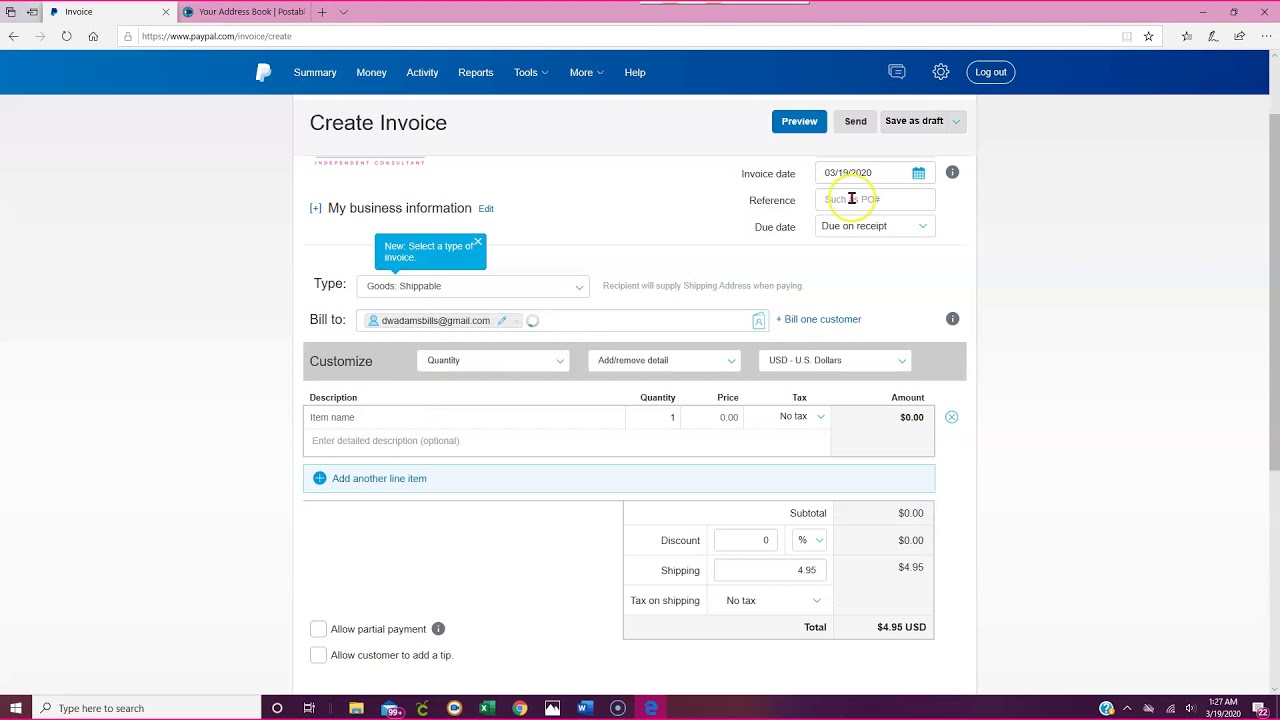Click the Item name field
Image resolution: width=1280 pixels, height=720 pixels.
click(x=465, y=417)
